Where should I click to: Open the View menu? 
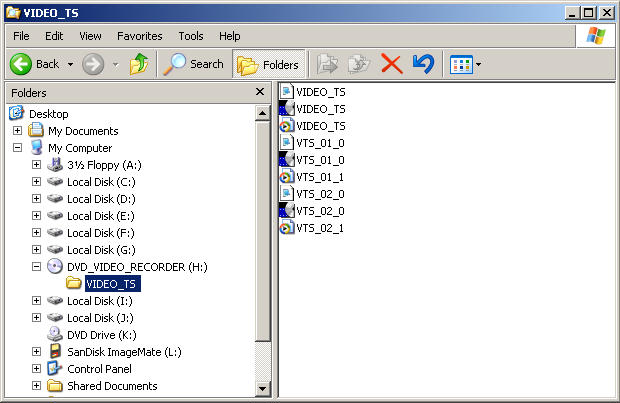(90, 36)
